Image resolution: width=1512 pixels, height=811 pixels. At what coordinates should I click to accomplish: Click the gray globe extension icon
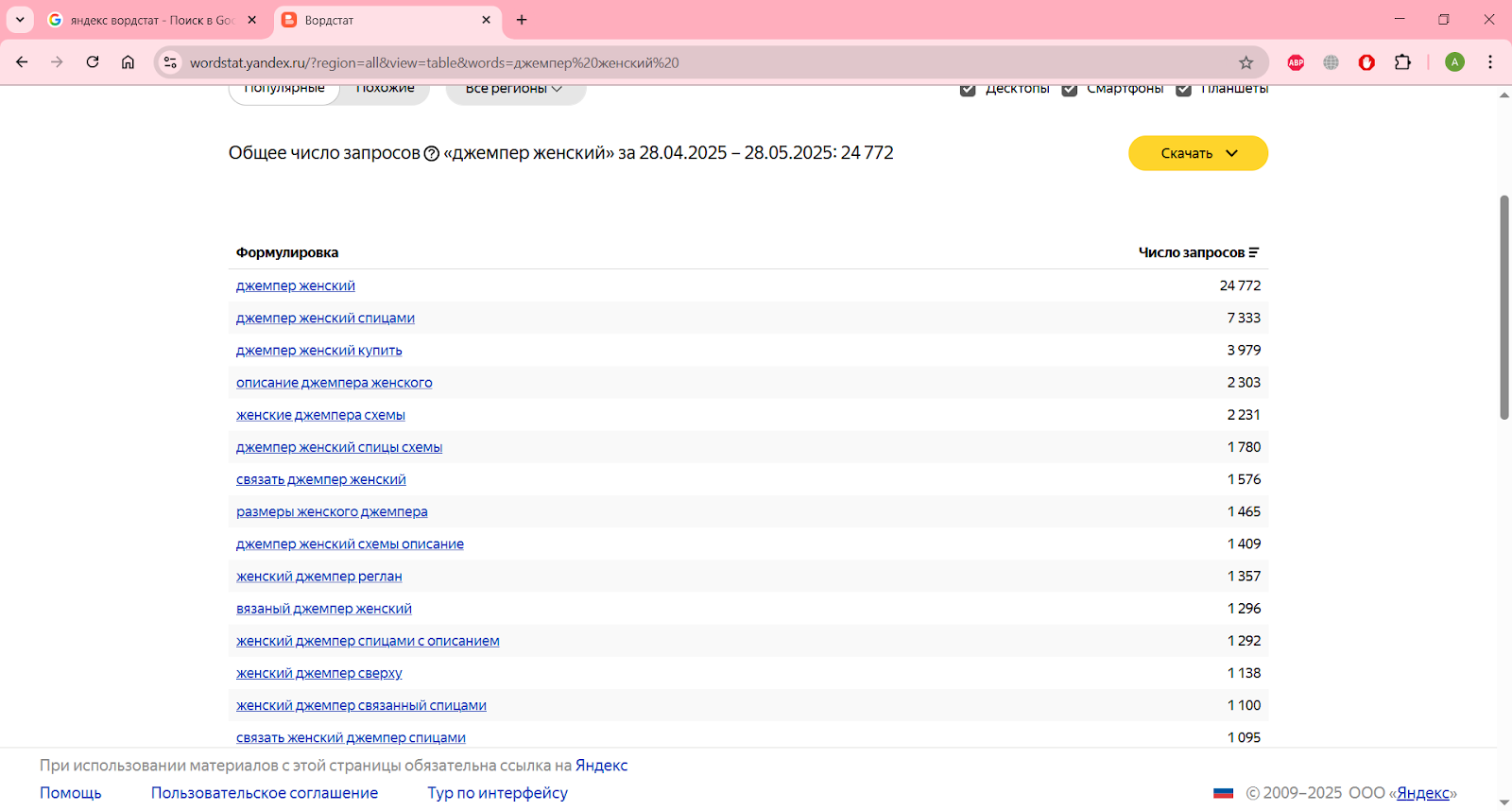point(1331,62)
